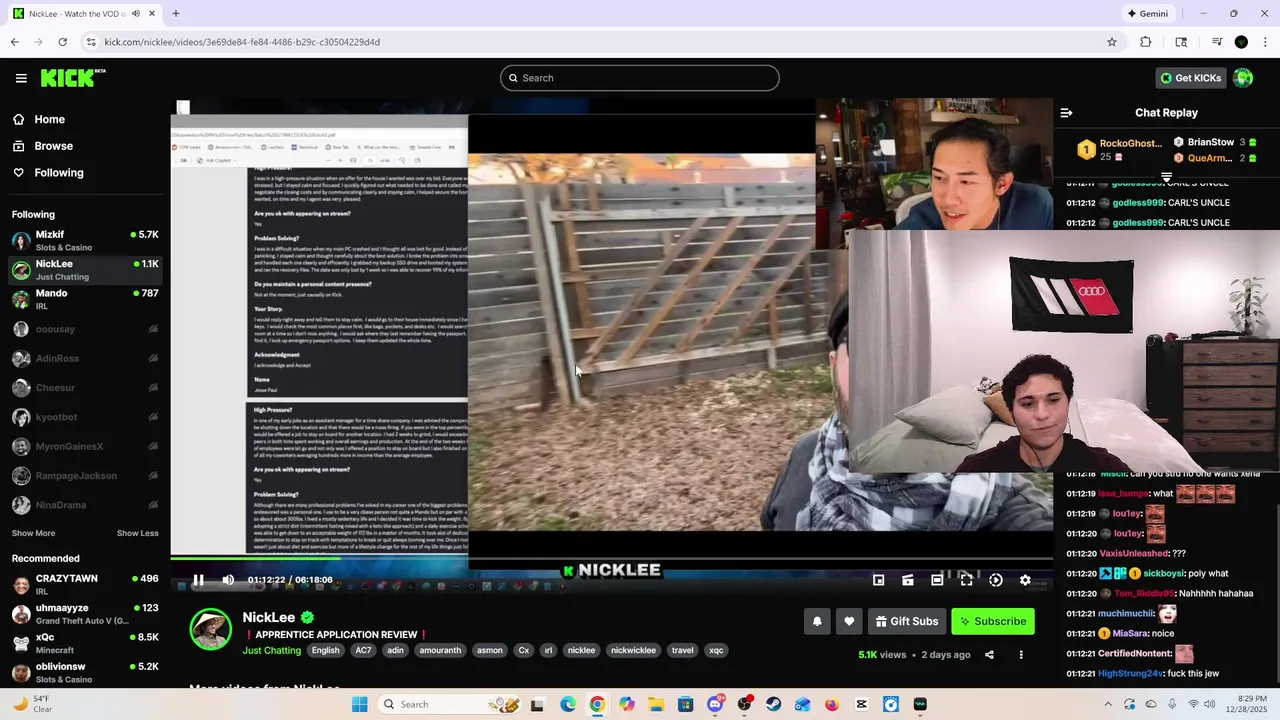
Task: Open File Explorer from the taskbar
Action: 656,705
